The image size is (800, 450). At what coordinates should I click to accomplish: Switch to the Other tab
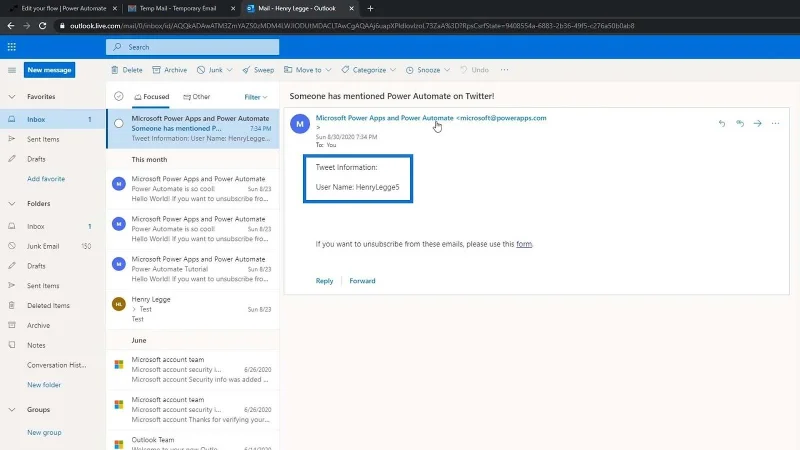196,96
